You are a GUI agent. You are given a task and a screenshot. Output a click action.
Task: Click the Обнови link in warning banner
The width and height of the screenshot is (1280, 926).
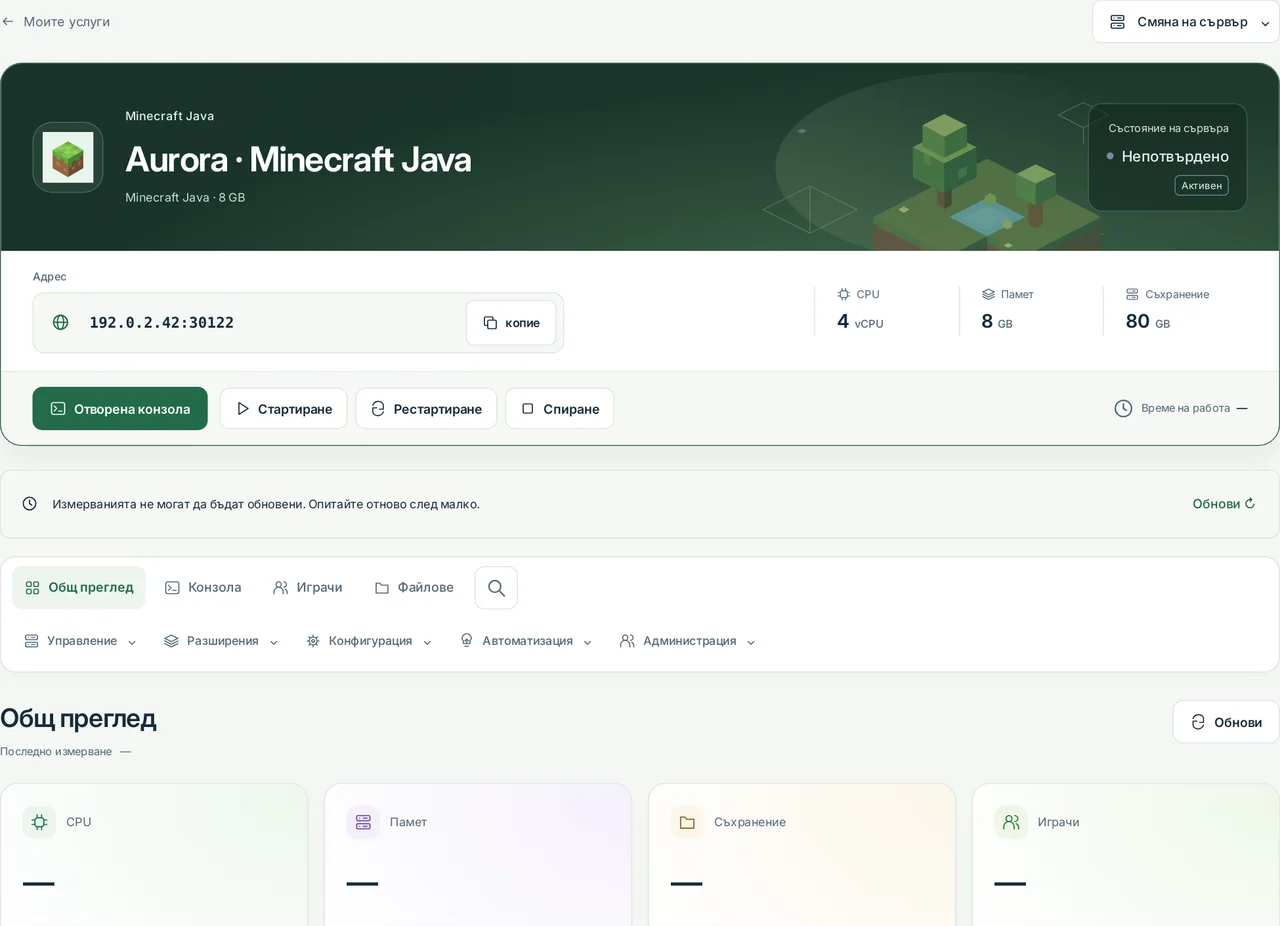1223,504
